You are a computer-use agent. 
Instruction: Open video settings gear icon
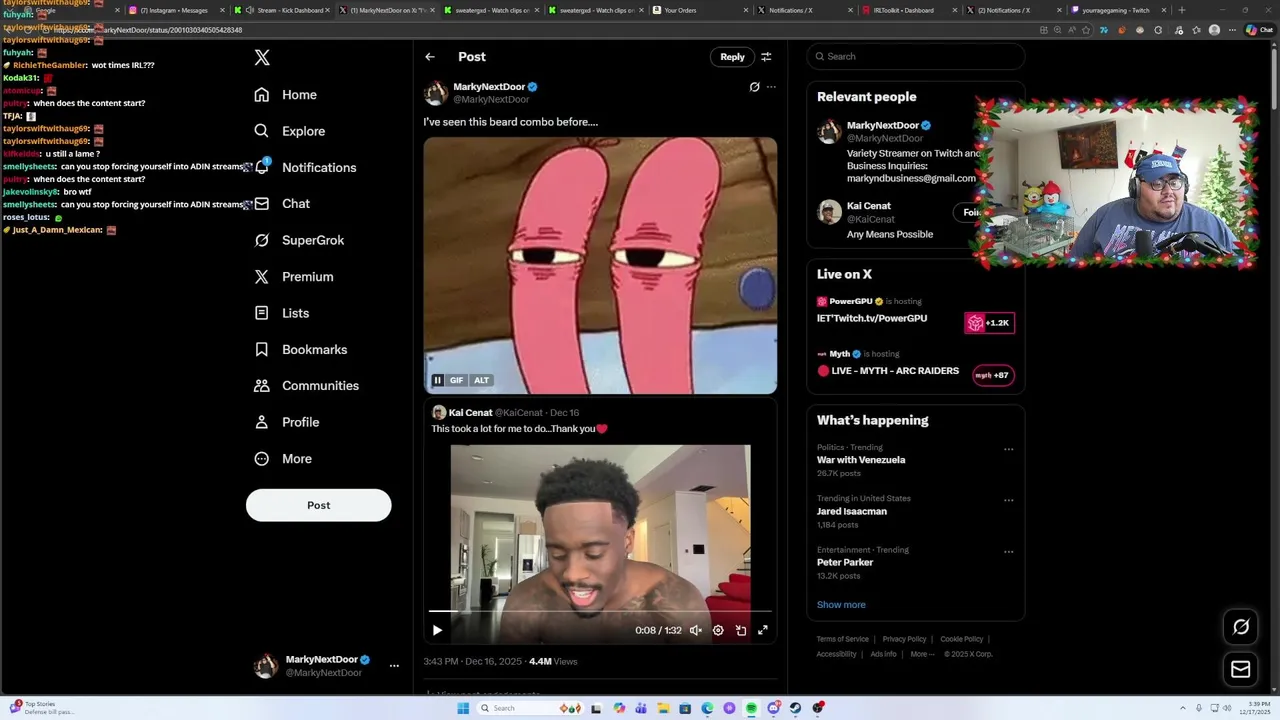pyautogui.click(x=718, y=630)
